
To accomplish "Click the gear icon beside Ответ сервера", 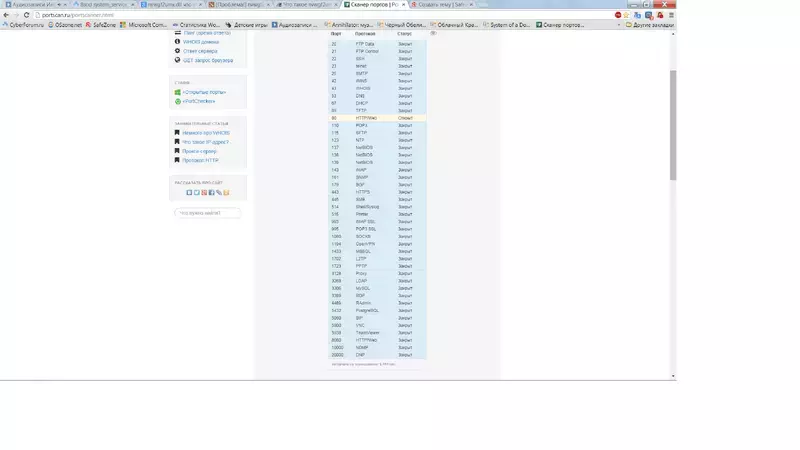I will [x=178, y=51].
